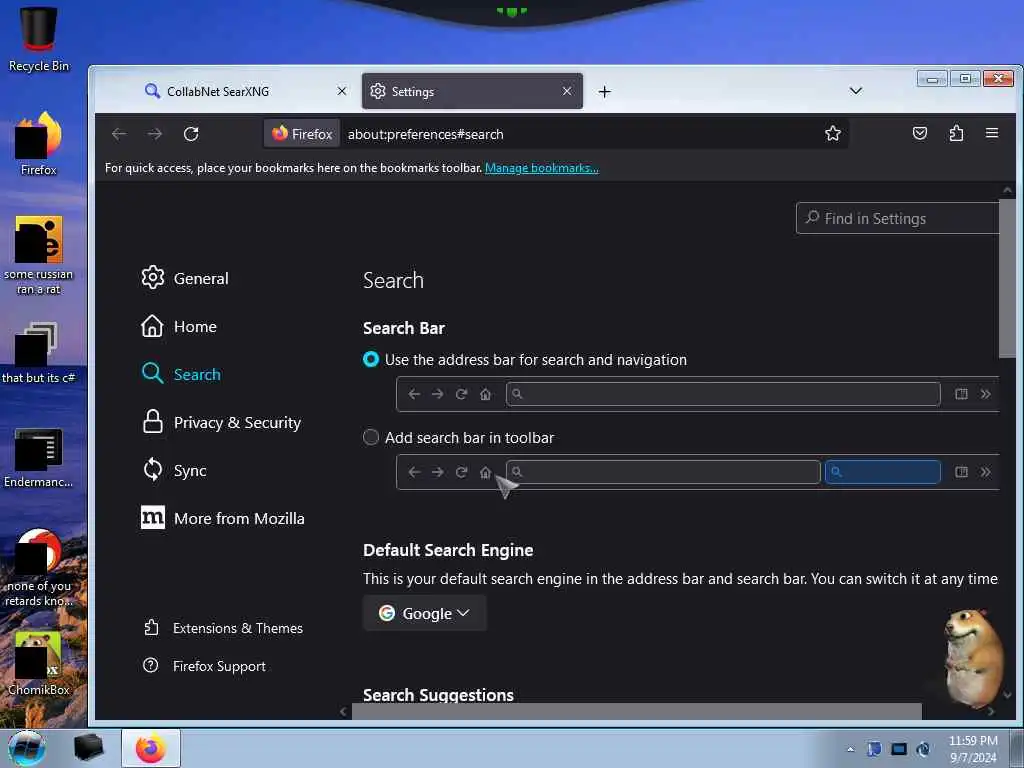Image resolution: width=1024 pixels, height=768 pixels.
Task: Open a new tab with plus button
Action: tap(605, 92)
